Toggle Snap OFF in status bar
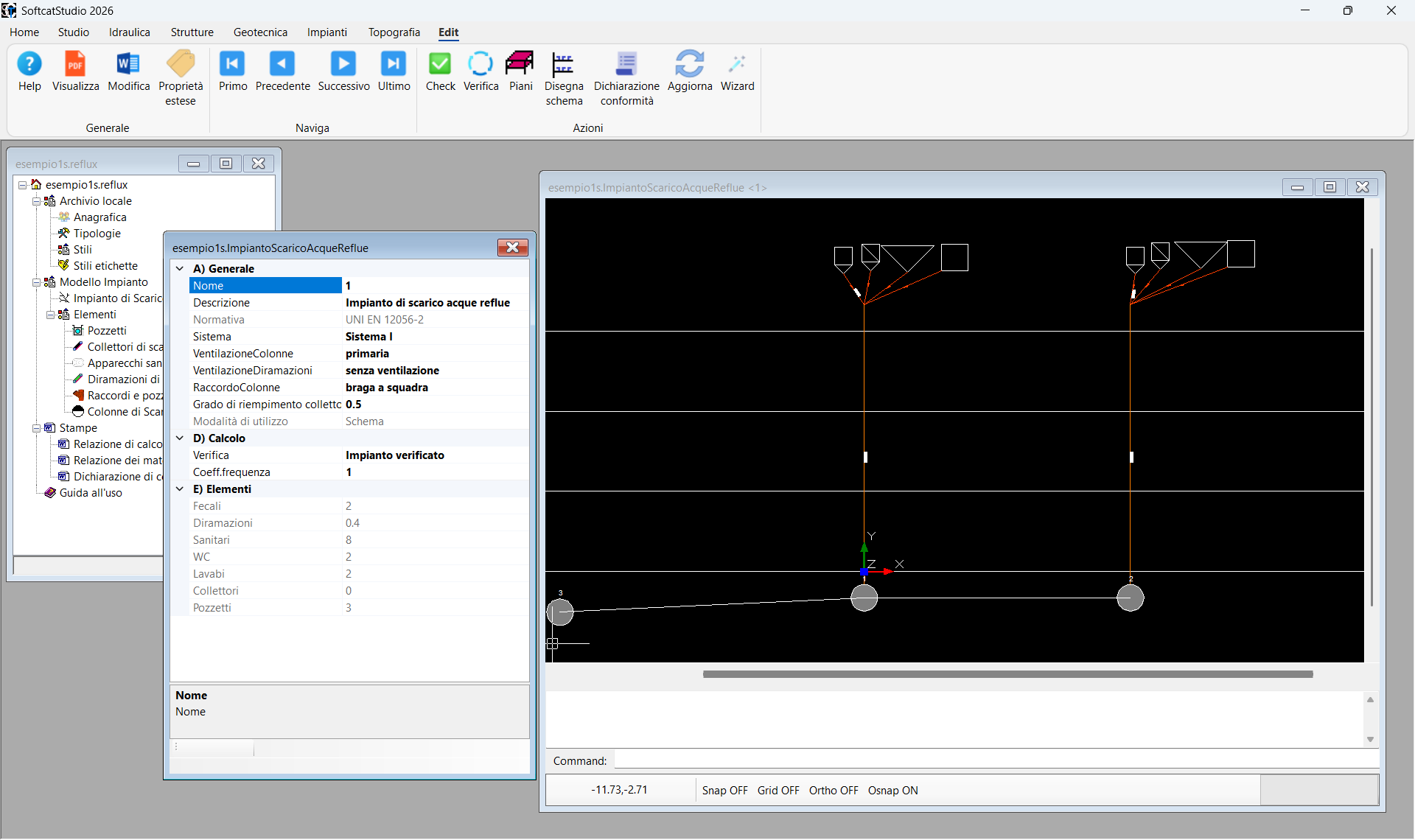Screen dimensions: 1415x840 point(724,791)
